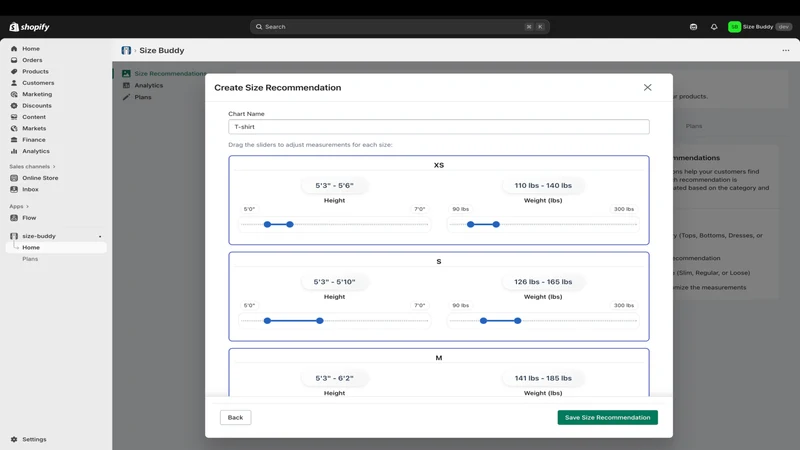
Task: Click the Online Store icon
Action: click(x=14, y=178)
